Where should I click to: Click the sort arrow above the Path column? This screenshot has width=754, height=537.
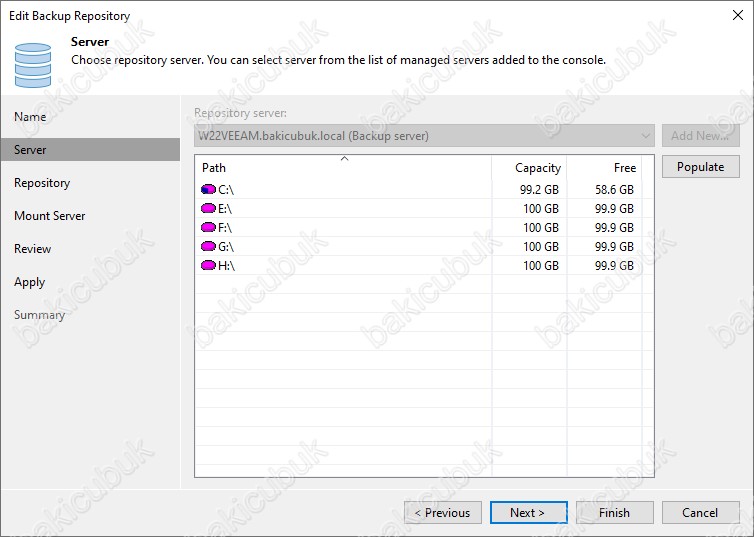click(344, 158)
